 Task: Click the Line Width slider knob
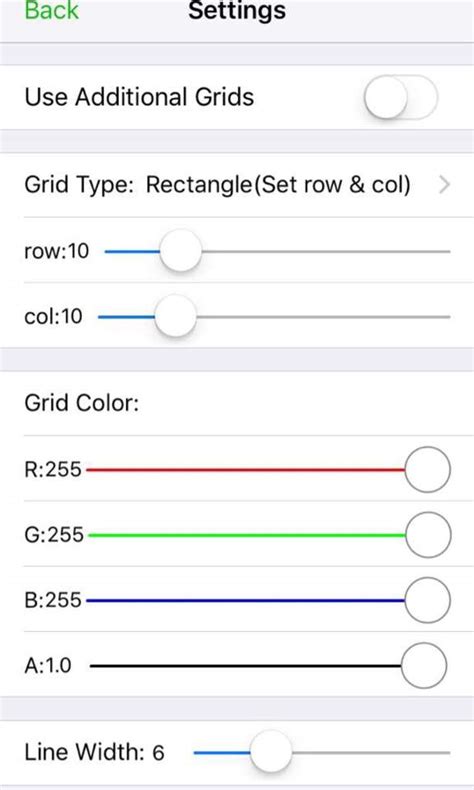(x=271, y=752)
